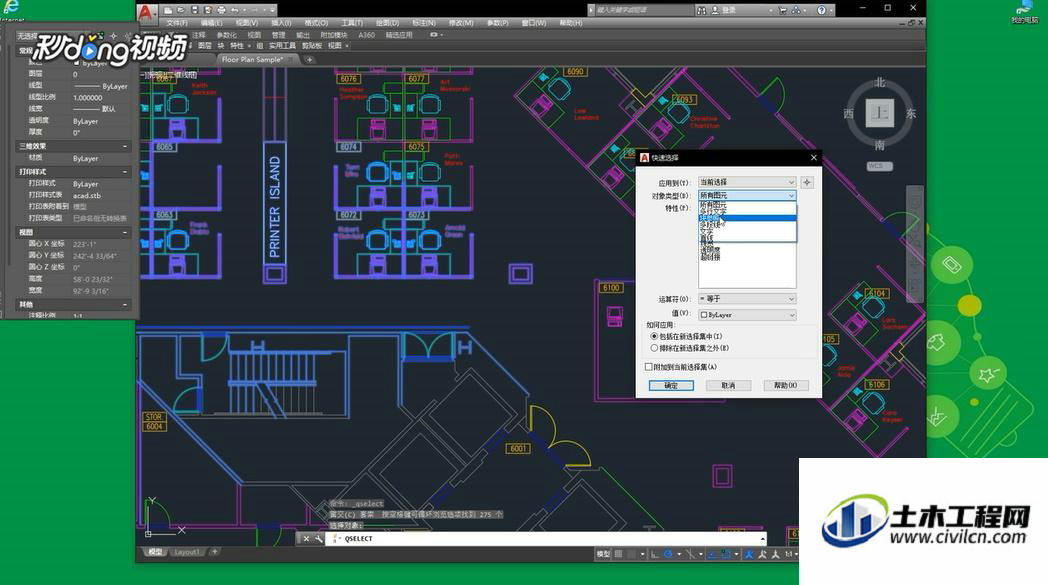
Task: Click the Open file icon in quick access toolbar
Action: tap(180, 10)
